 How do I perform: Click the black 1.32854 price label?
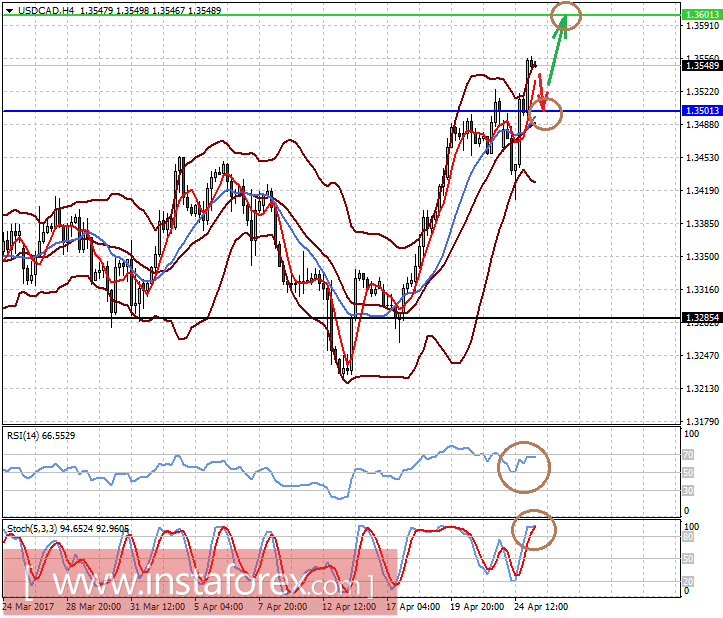click(x=702, y=318)
